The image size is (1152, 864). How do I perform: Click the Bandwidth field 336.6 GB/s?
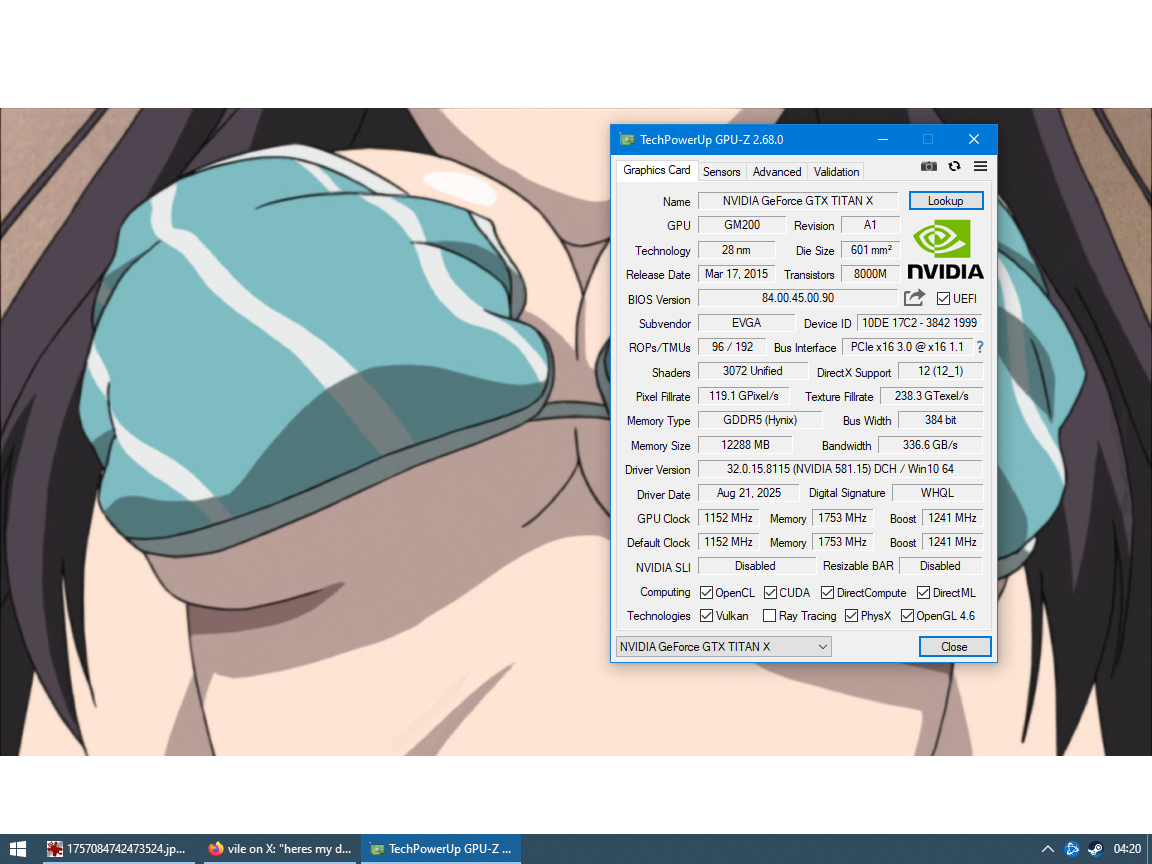930,444
